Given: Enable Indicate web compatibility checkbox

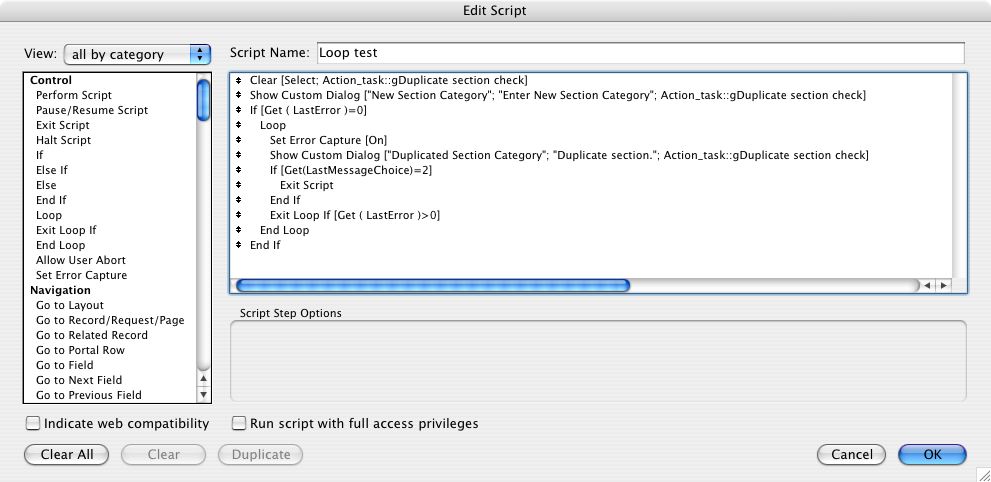Looking at the screenshot, I should pos(33,423).
